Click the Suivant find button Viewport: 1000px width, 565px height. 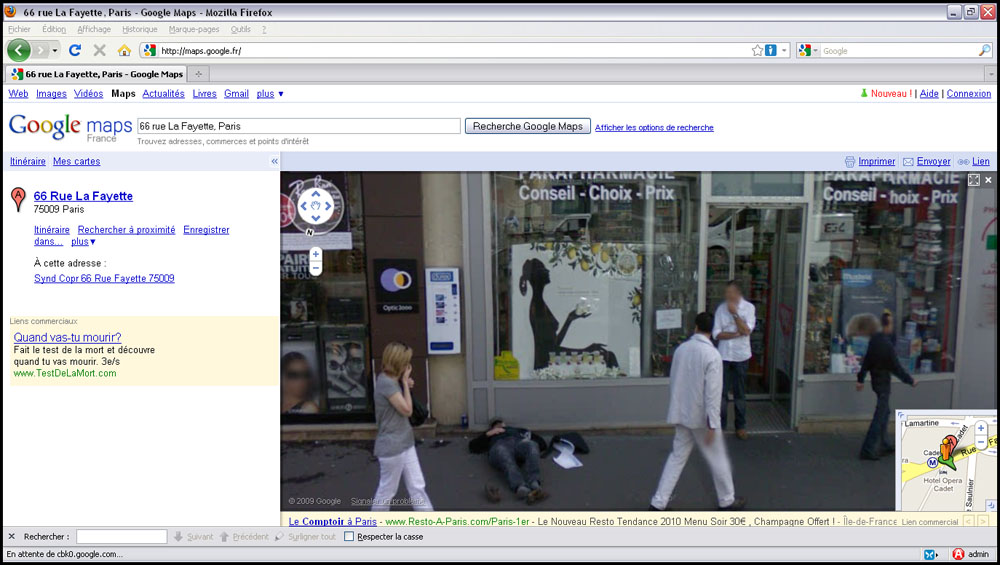pos(194,536)
